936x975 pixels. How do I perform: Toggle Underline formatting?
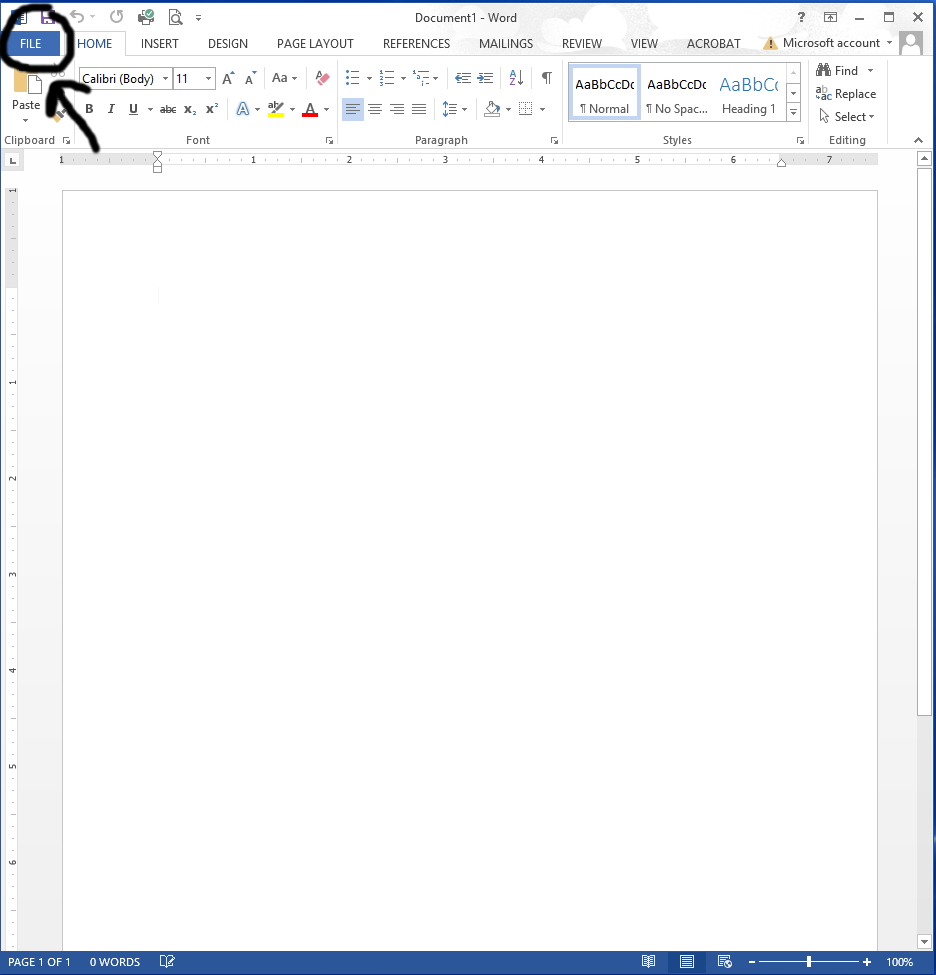[x=133, y=109]
